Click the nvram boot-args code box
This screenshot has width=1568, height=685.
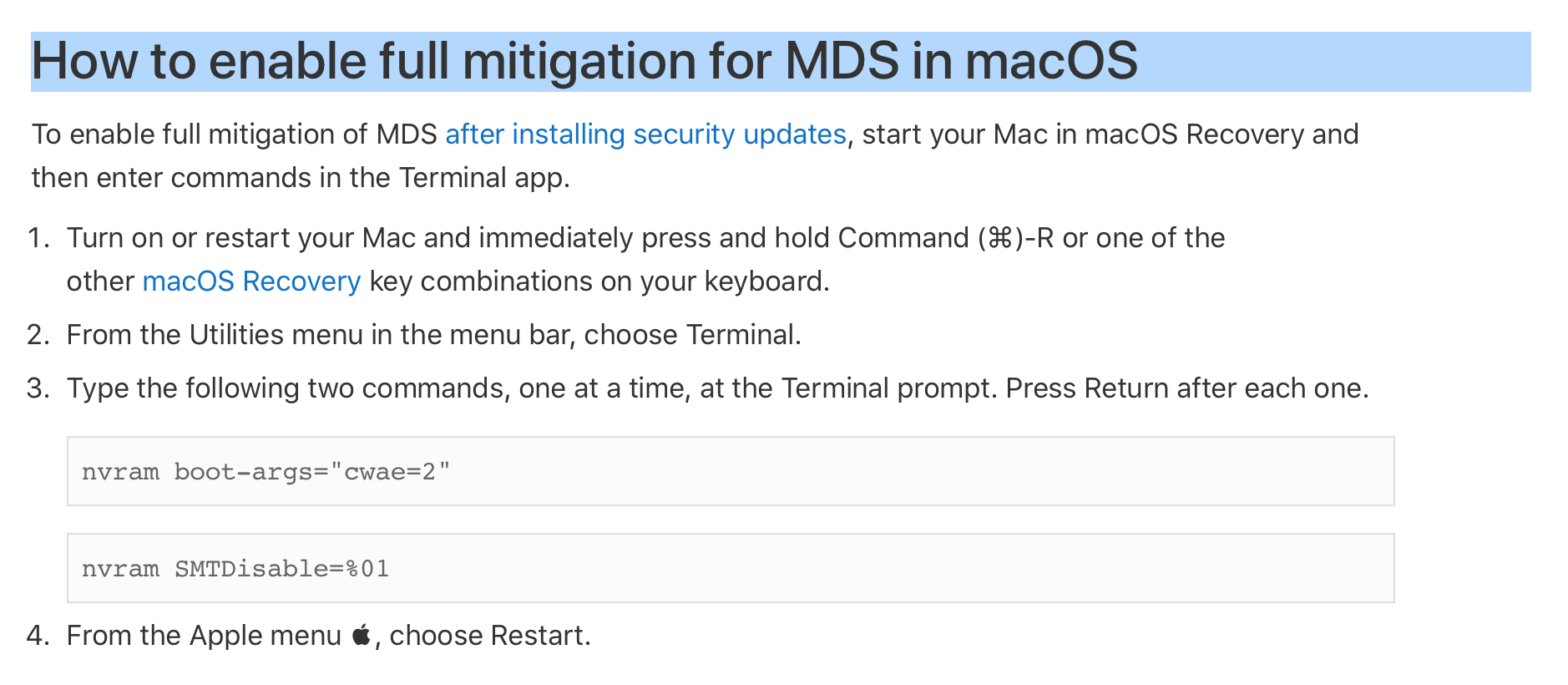click(731, 471)
